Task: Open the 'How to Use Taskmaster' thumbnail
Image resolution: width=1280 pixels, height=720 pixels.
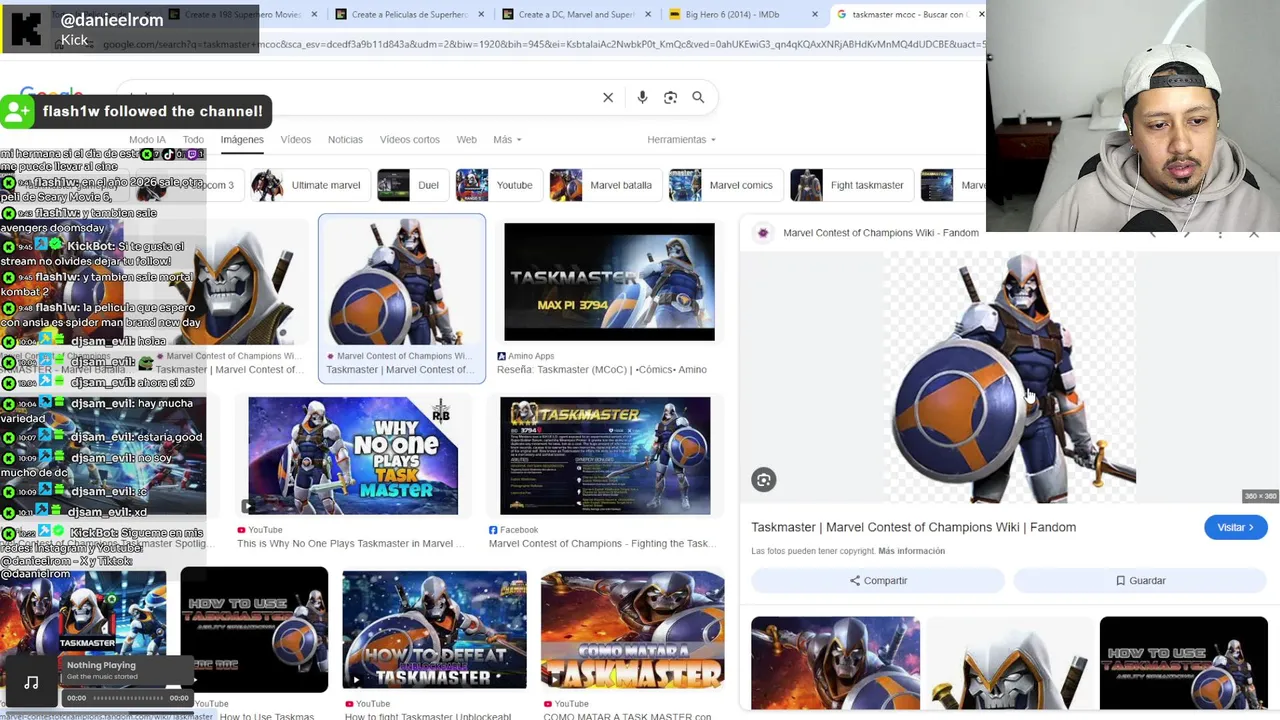Action: (254, 629)
